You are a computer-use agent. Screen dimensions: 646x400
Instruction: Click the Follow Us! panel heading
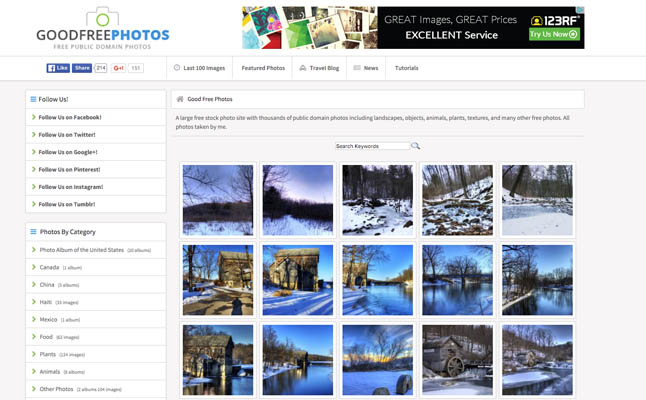point(53,99)
